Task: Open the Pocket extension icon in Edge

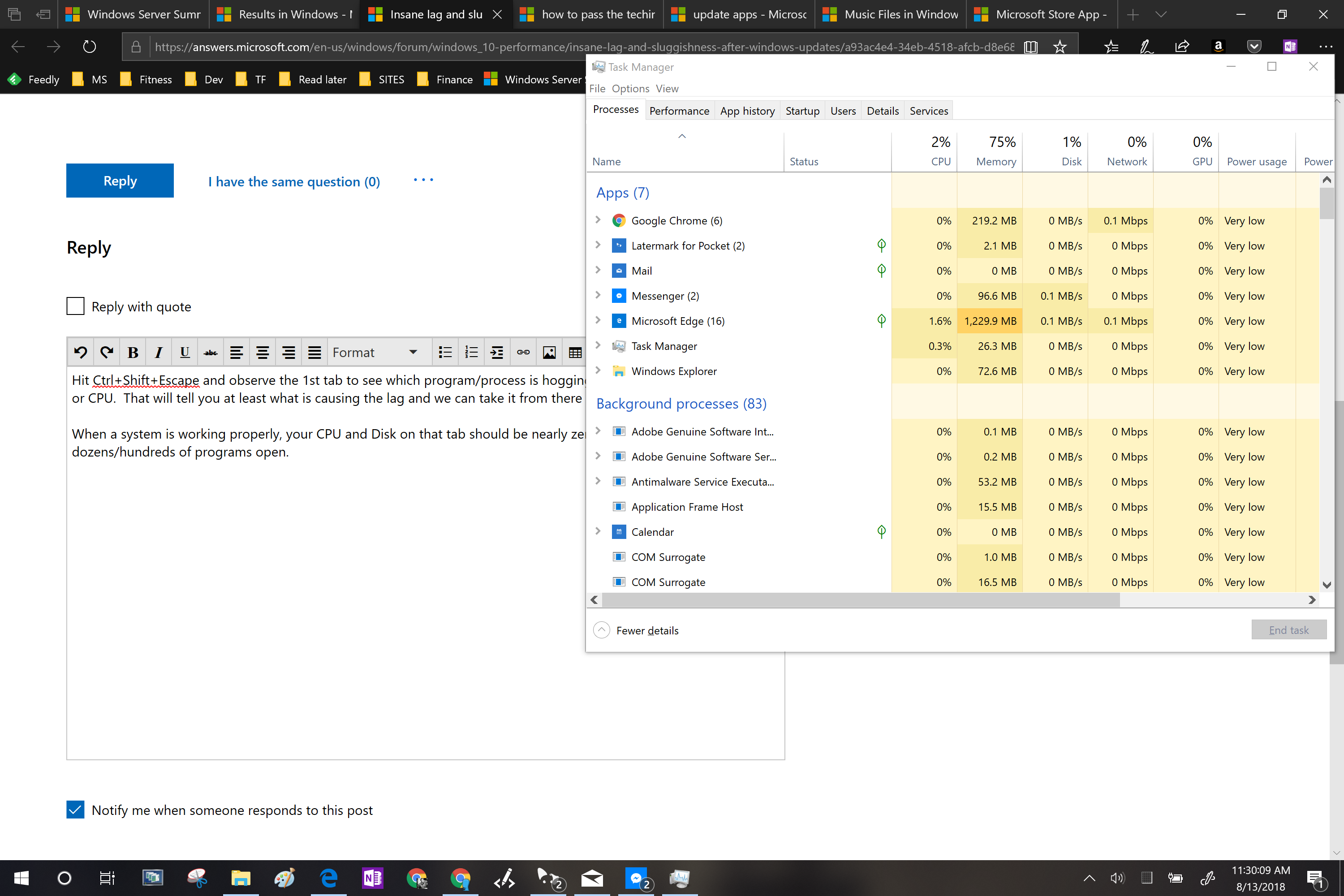Action: 1254,46
